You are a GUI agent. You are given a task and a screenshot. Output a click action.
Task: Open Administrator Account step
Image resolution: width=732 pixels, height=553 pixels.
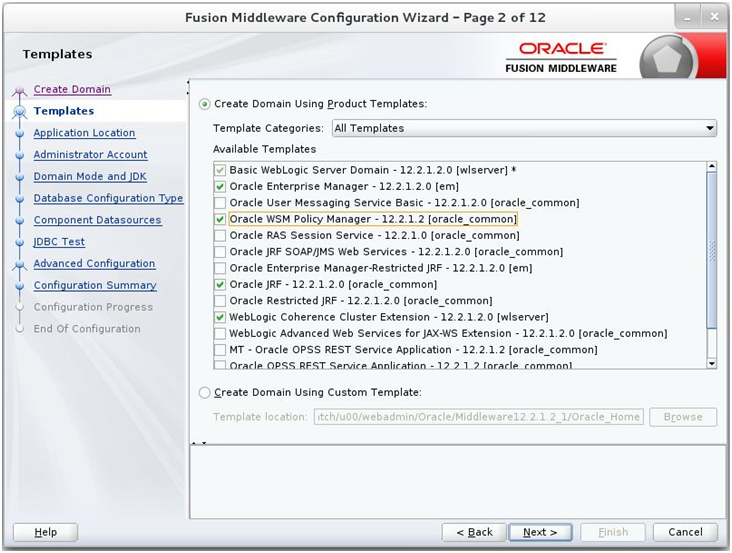pyautogui.click(x=91, y=154)
